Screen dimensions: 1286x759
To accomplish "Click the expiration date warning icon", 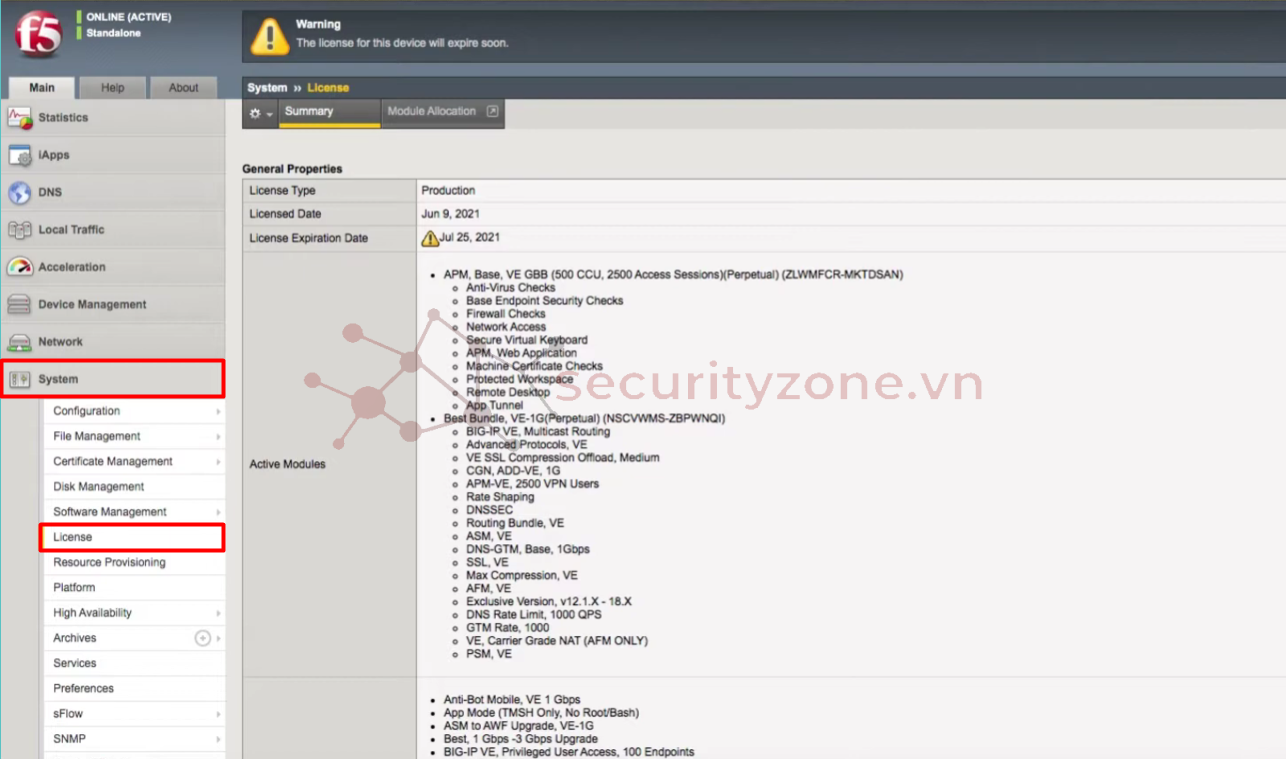I will pos(430,238).
